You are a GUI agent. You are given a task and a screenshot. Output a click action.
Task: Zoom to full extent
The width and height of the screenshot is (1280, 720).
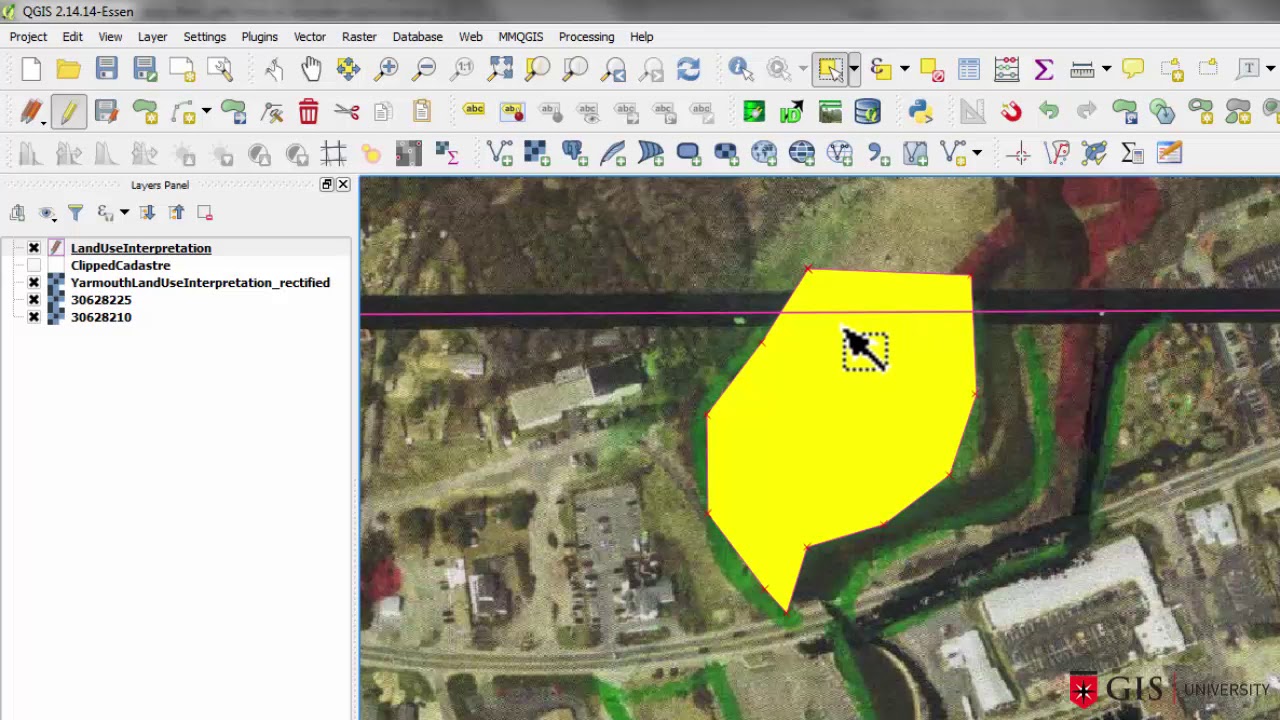tap(500, 69)
